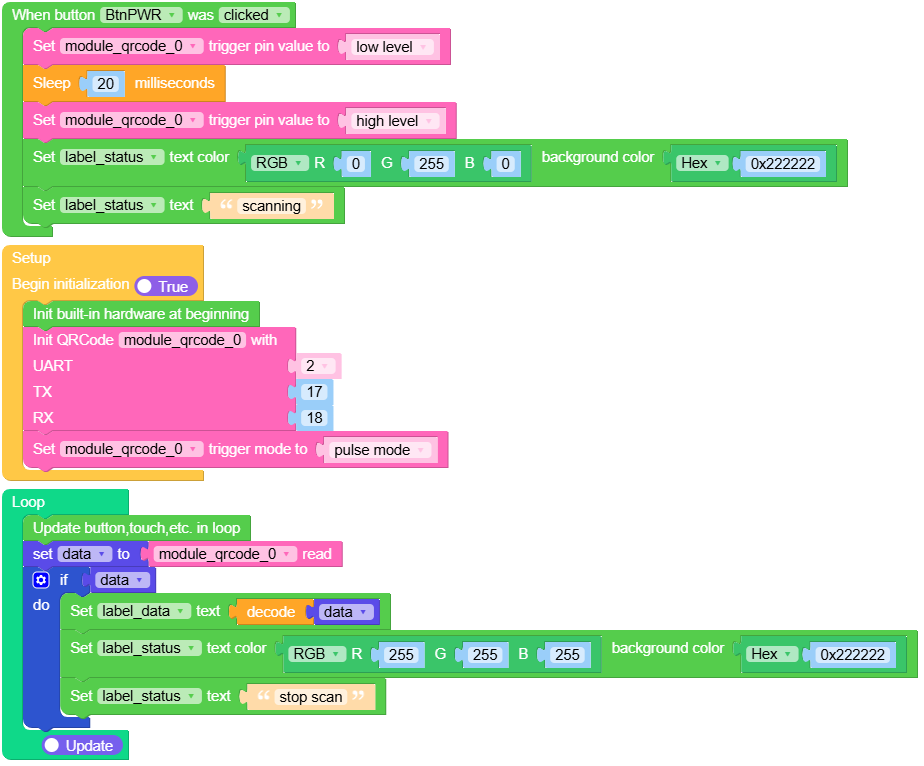
Task: Open the data dropdown in the if condition
Action: (121, 580)
